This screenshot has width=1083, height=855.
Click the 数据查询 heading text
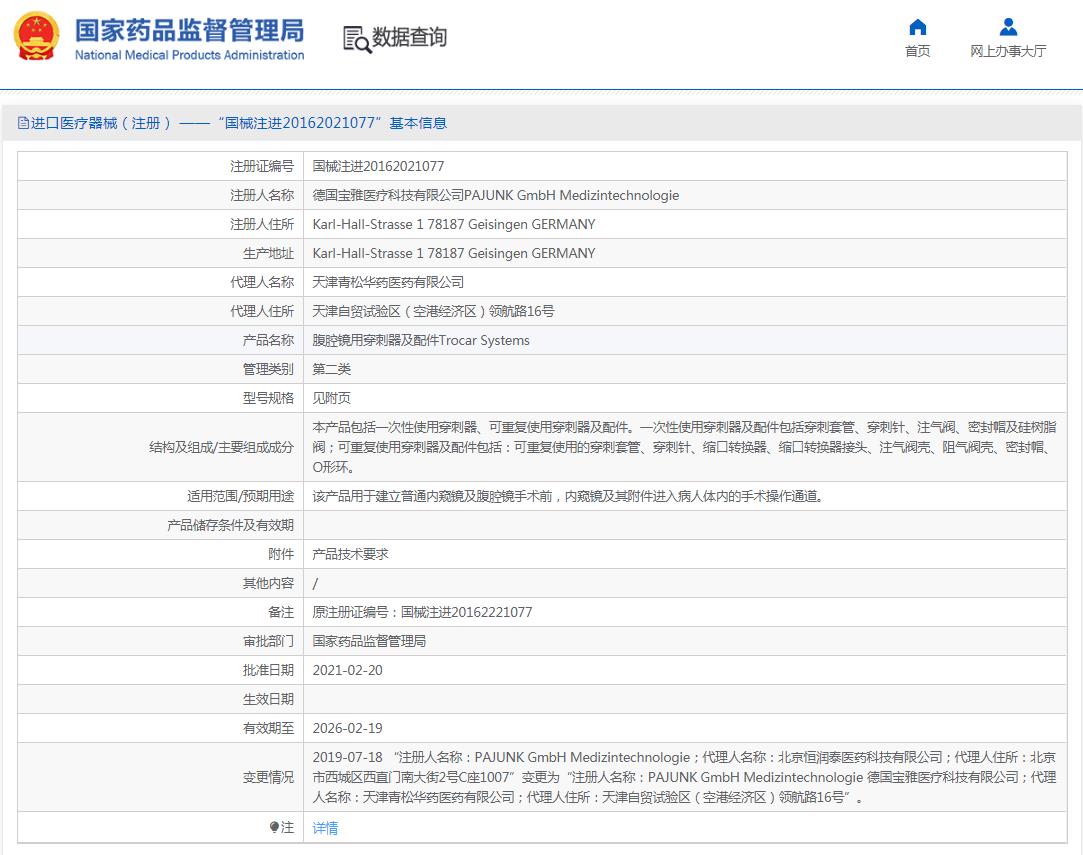tap(409, 37)
